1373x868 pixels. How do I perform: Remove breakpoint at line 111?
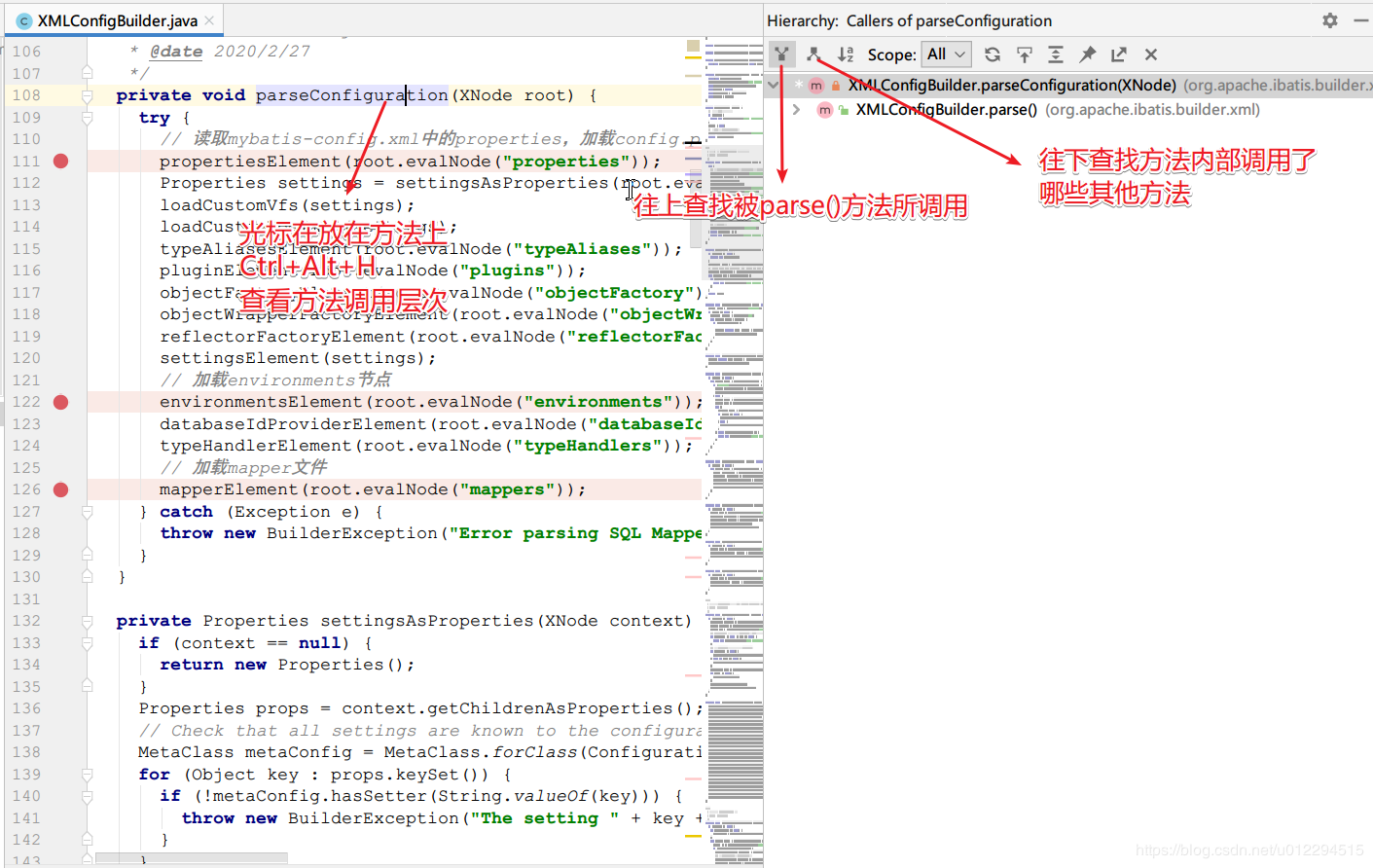[x=60, y=162]
